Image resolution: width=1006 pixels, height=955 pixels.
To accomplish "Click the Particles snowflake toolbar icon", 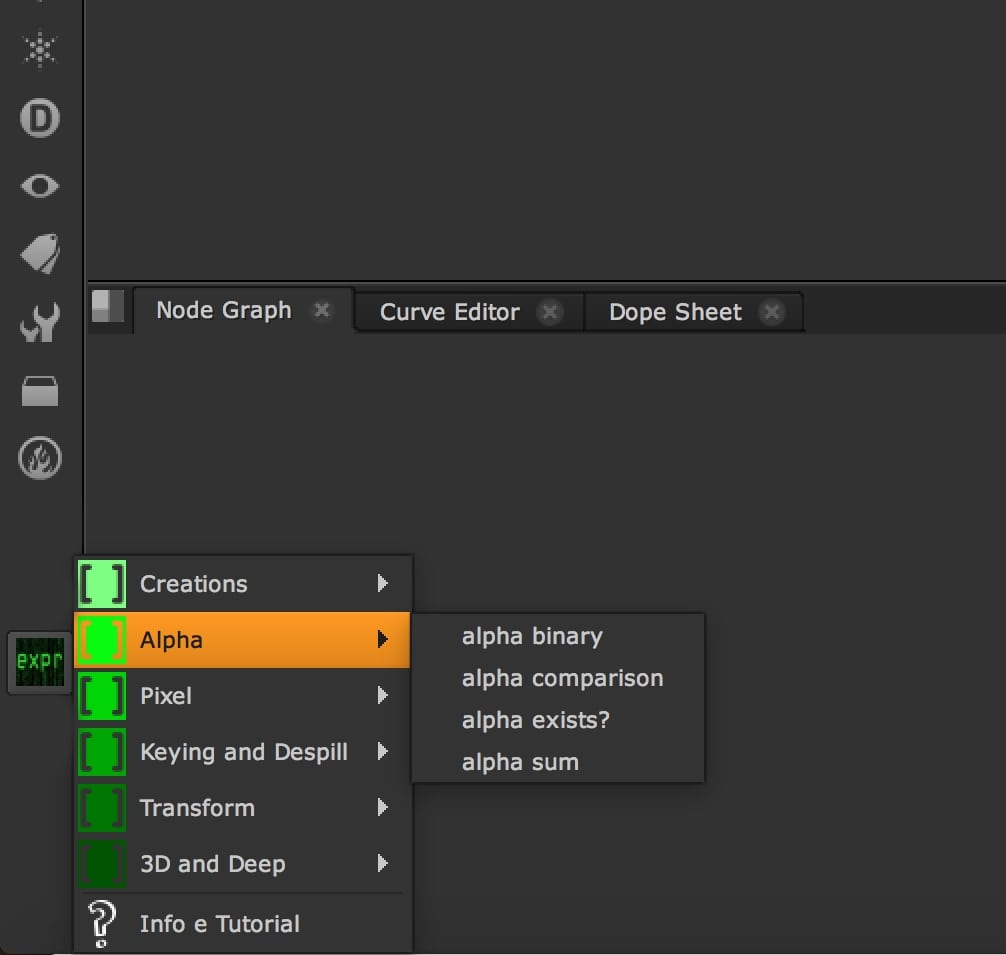I will point(40,50).
